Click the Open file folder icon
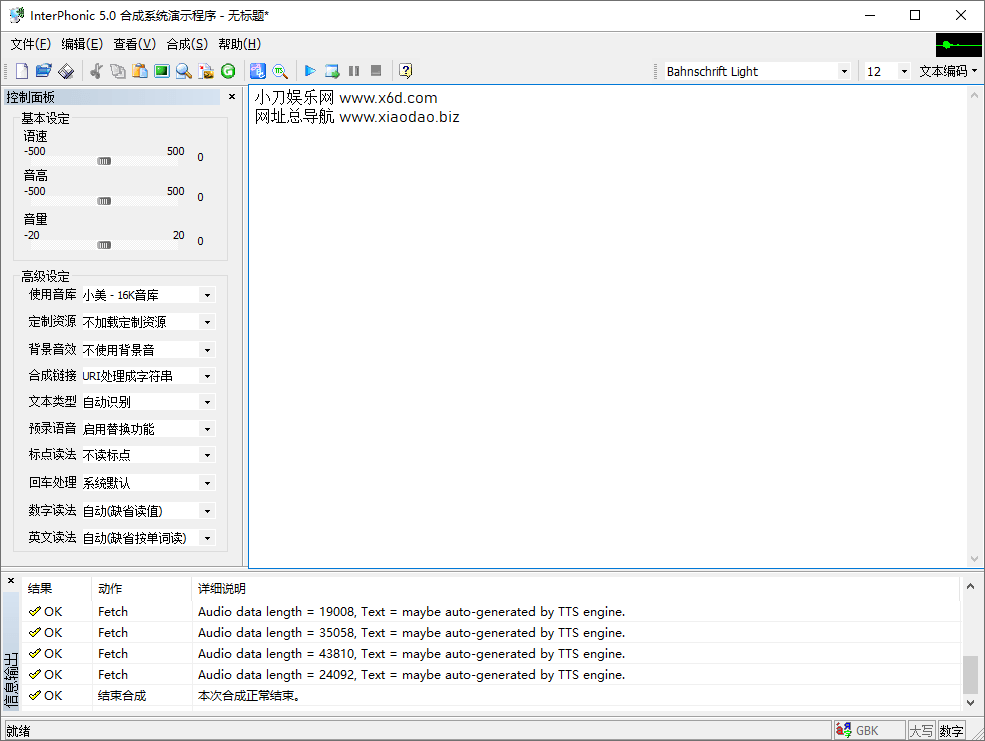The height and width of the screenshot is (741, 985). [43, 71]
